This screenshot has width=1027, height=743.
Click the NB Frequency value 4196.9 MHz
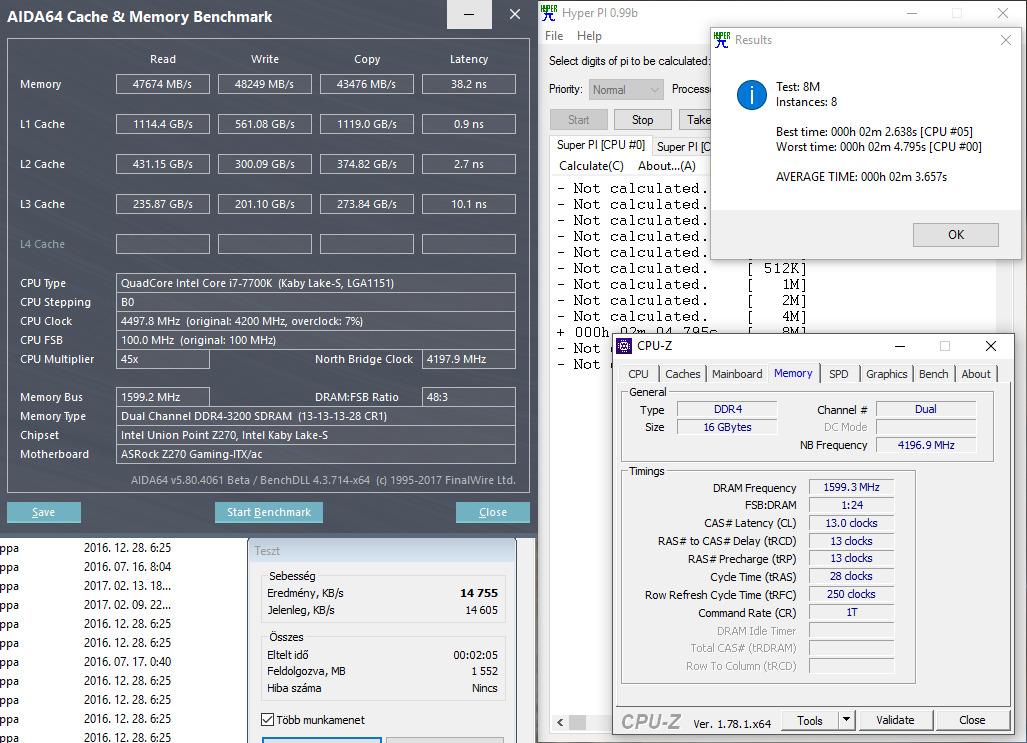click(926, 445)
